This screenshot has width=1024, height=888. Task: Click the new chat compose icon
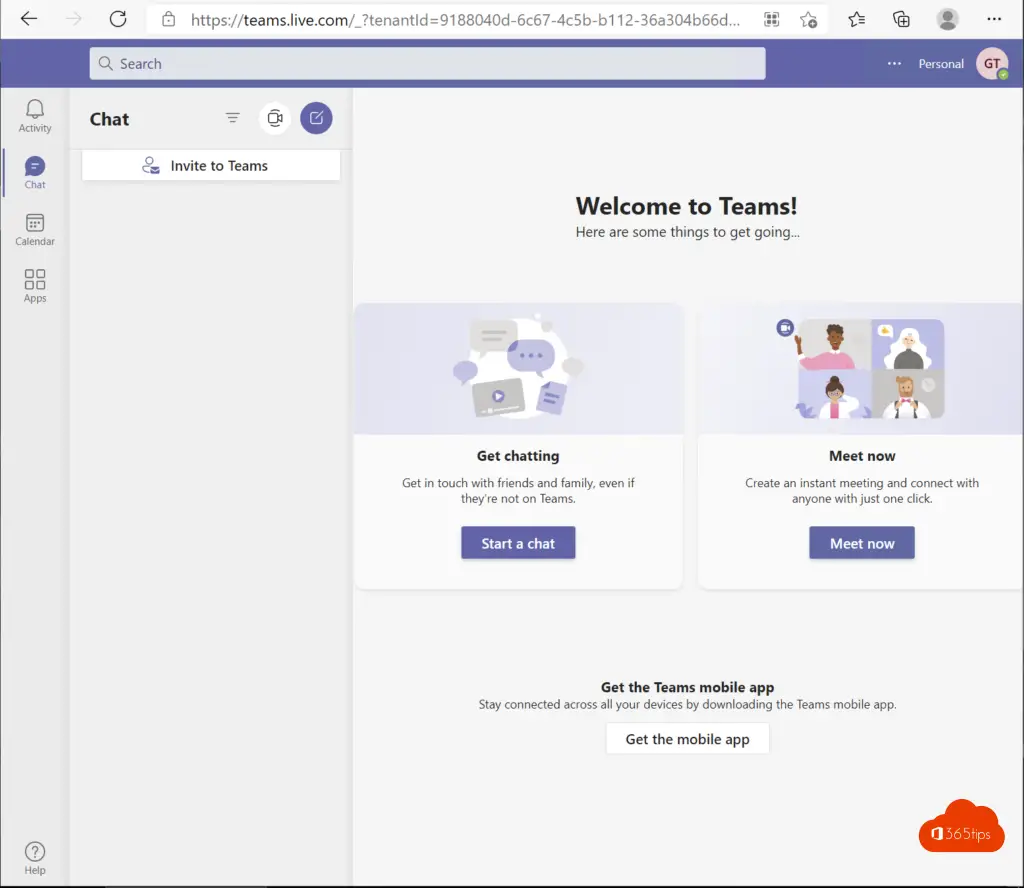316,118
